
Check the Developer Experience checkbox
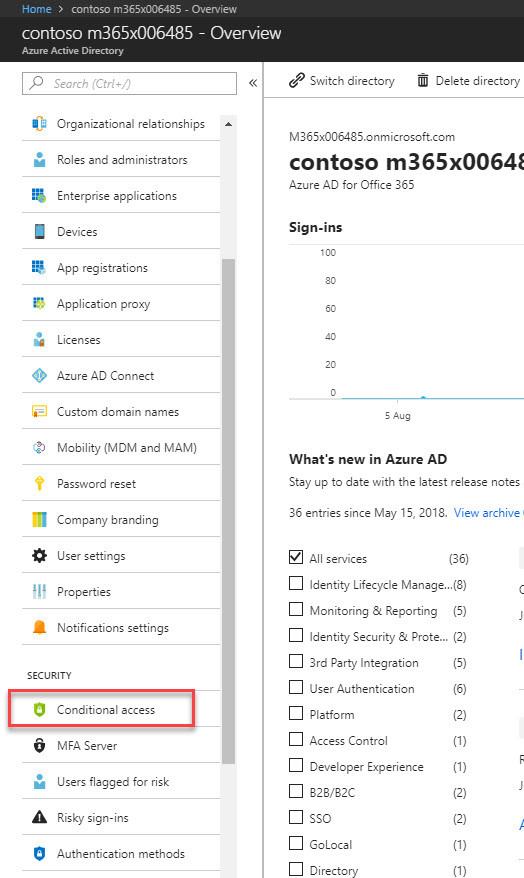tap(296, 765)
